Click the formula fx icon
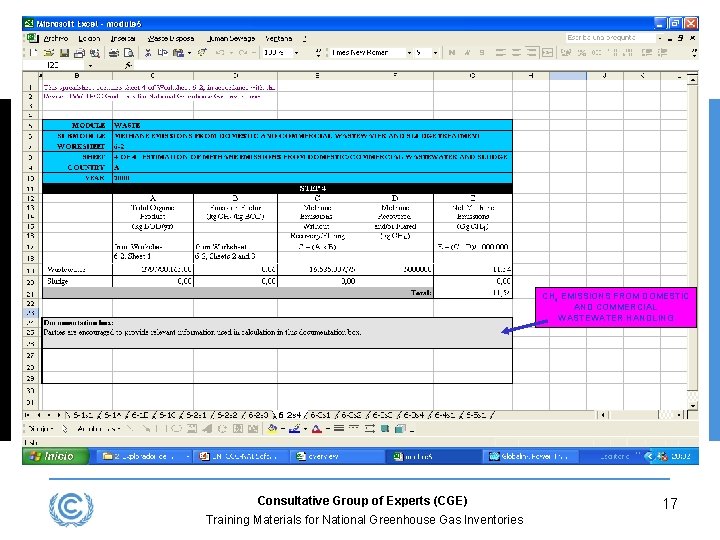The width and height of the screenshot is (720, 540). (128, 65)
